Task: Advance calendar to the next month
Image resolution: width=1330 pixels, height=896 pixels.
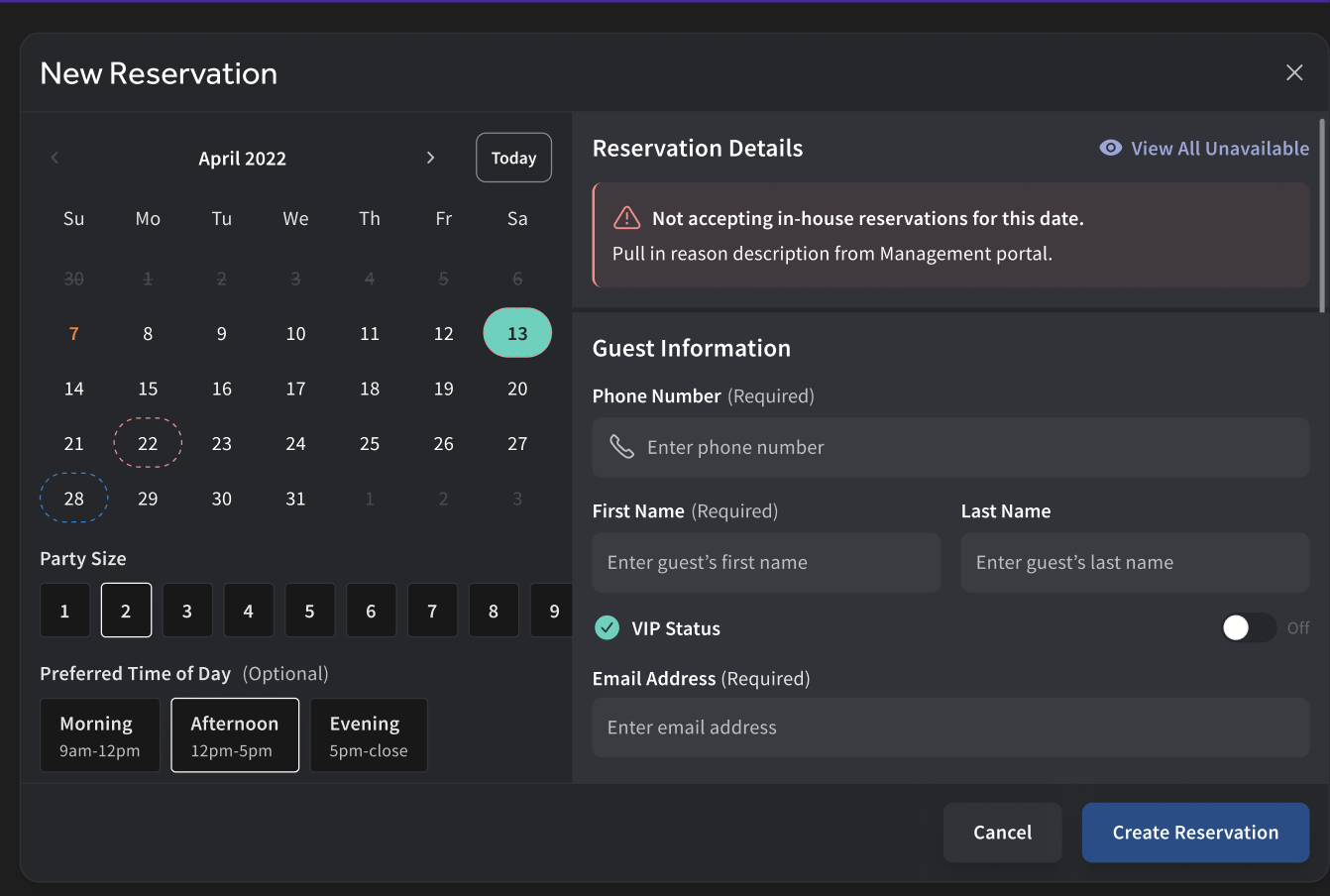Action: click(430, 158)
